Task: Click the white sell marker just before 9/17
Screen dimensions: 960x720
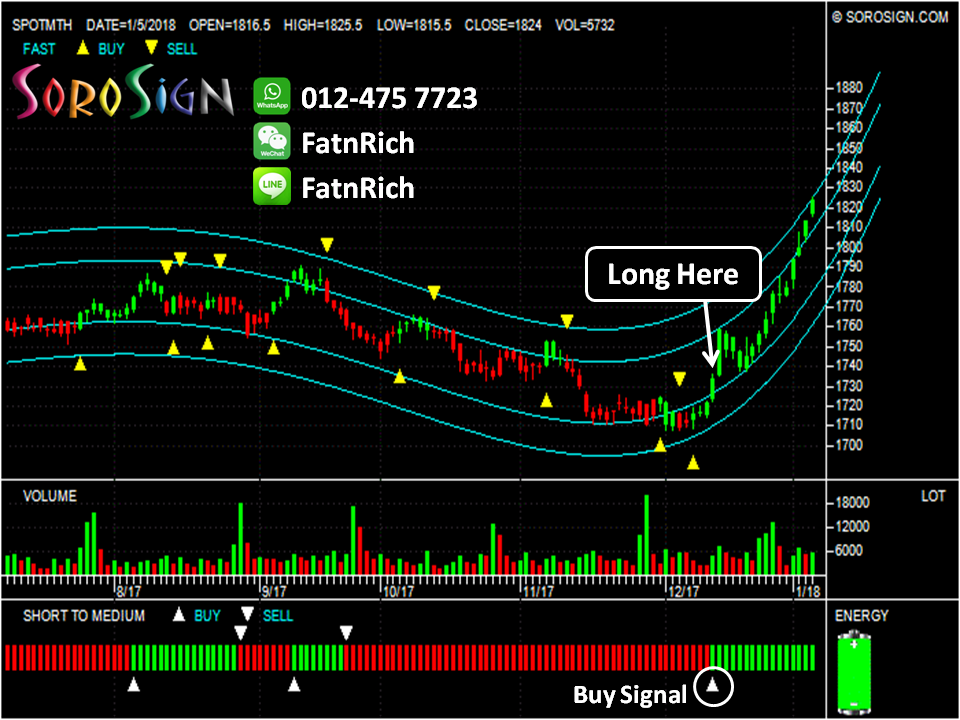Action: pyautogui.click(x=241, y=632)
